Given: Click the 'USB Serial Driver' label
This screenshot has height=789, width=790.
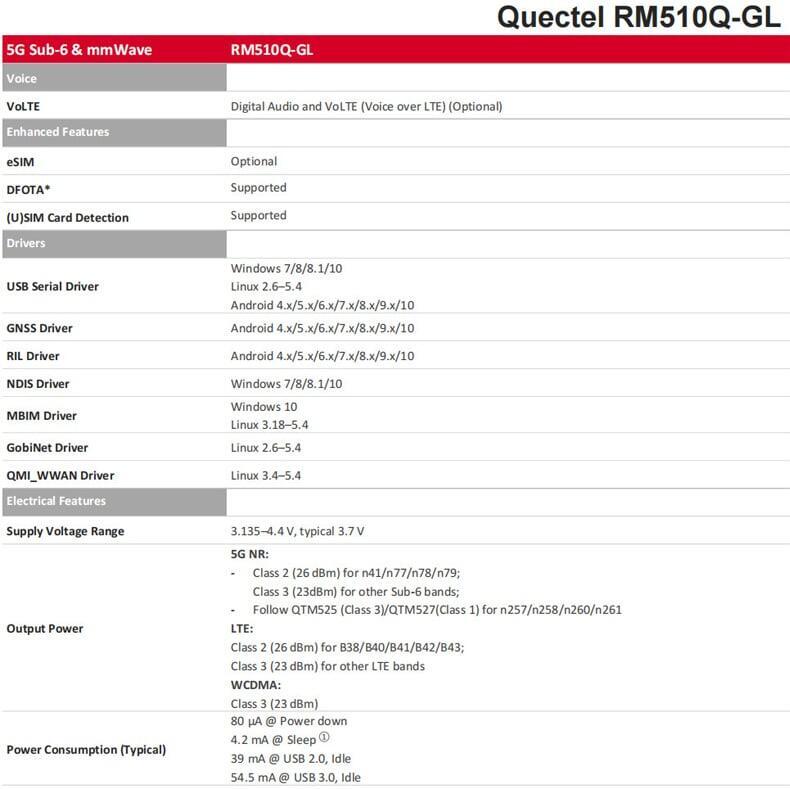Looking at the screenshot, I should tap(52, 286).
